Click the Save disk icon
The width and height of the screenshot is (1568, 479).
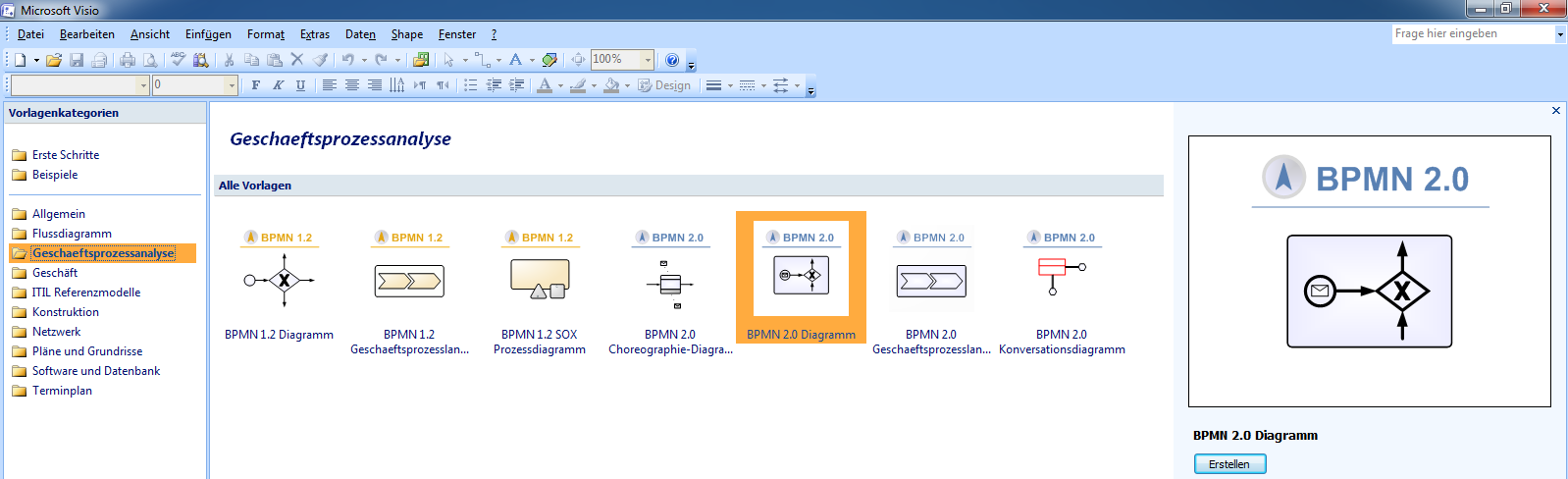(77, 60)
